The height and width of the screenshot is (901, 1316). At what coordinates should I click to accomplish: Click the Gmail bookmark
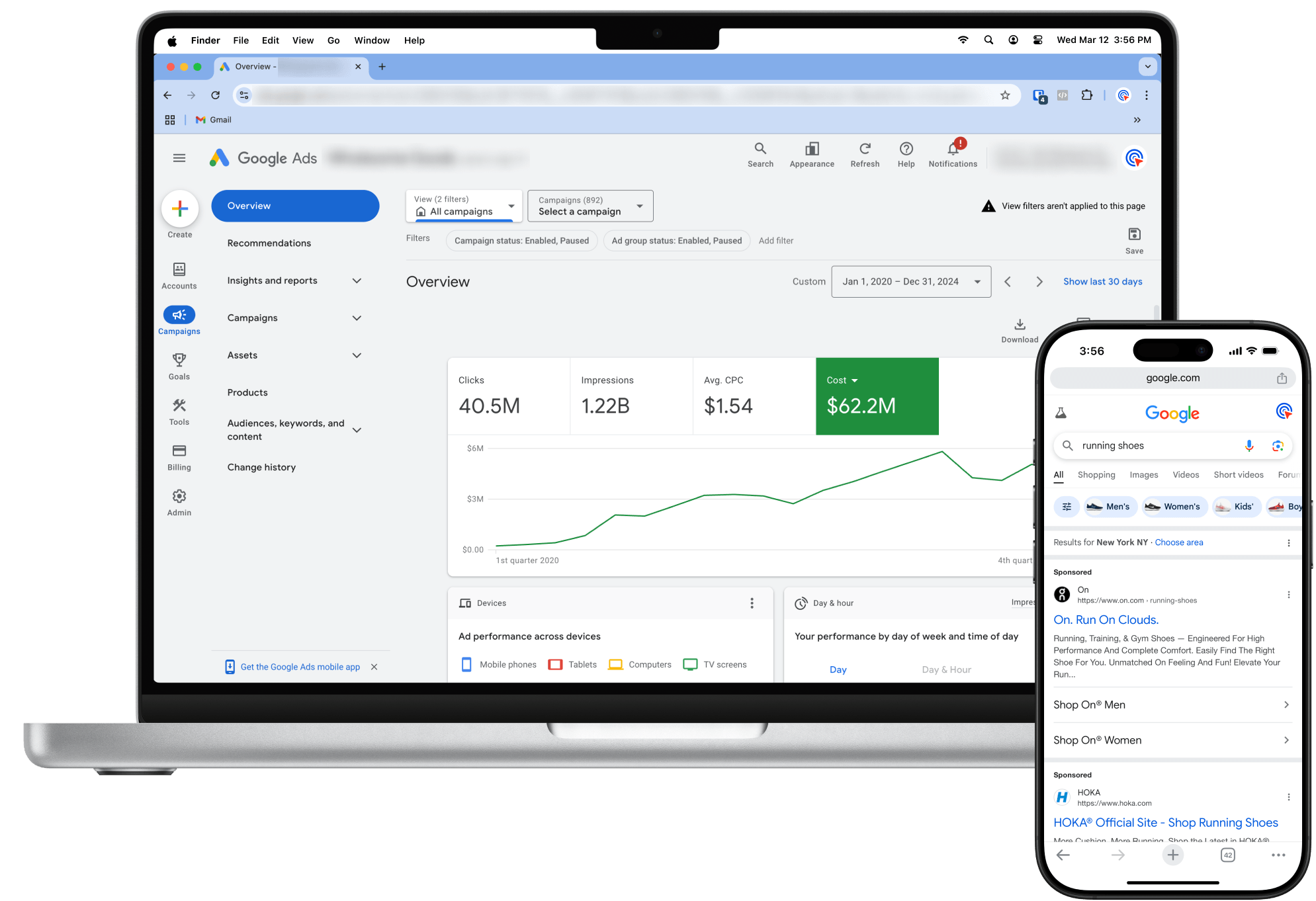[x=214, y=120]
